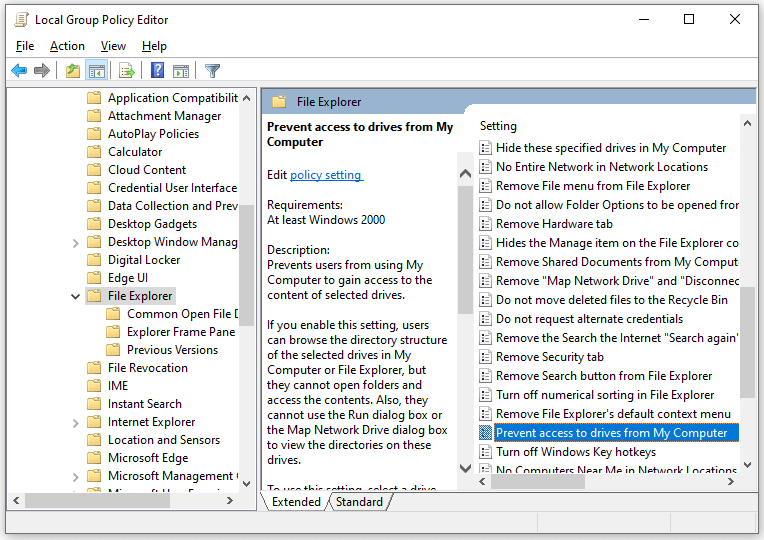Collapse the File Explorer tree node

point(76,296)
